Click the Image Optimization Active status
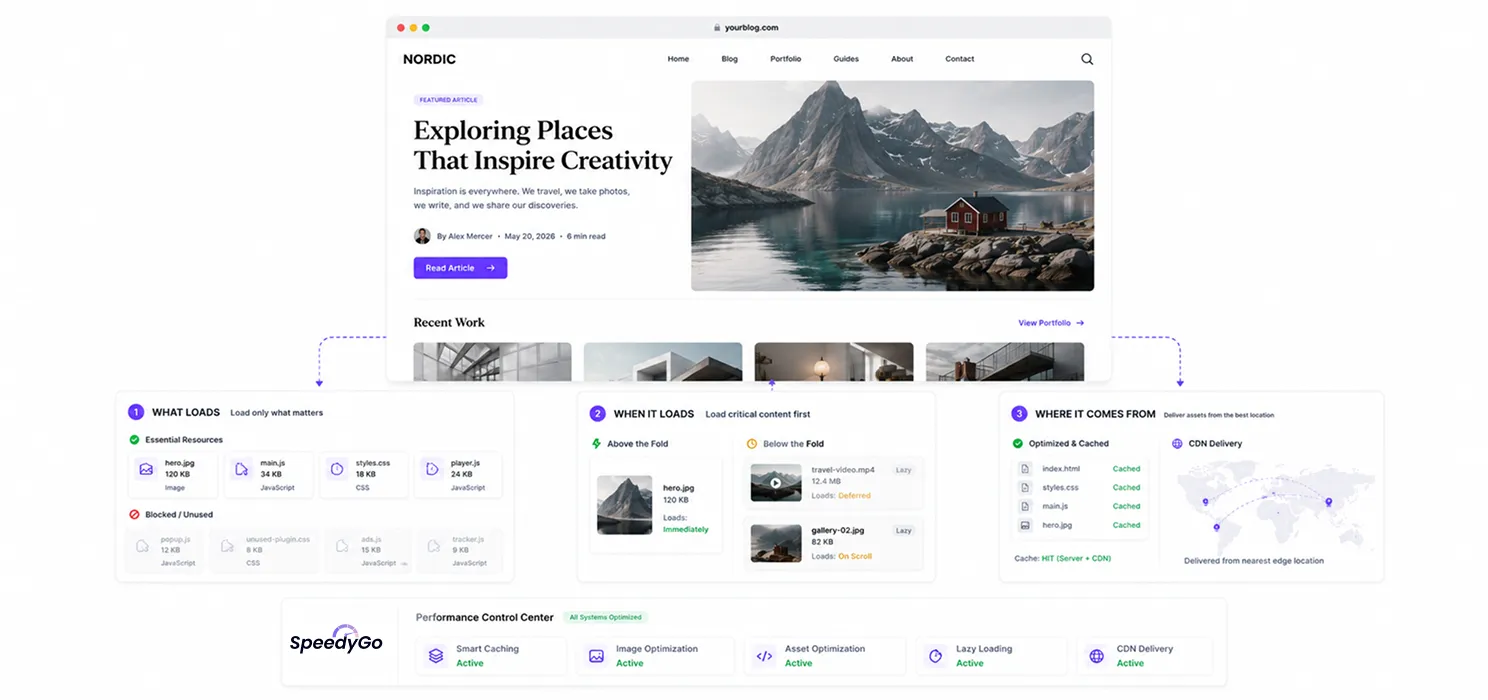The image size is (1488, 700). point(630,663)
